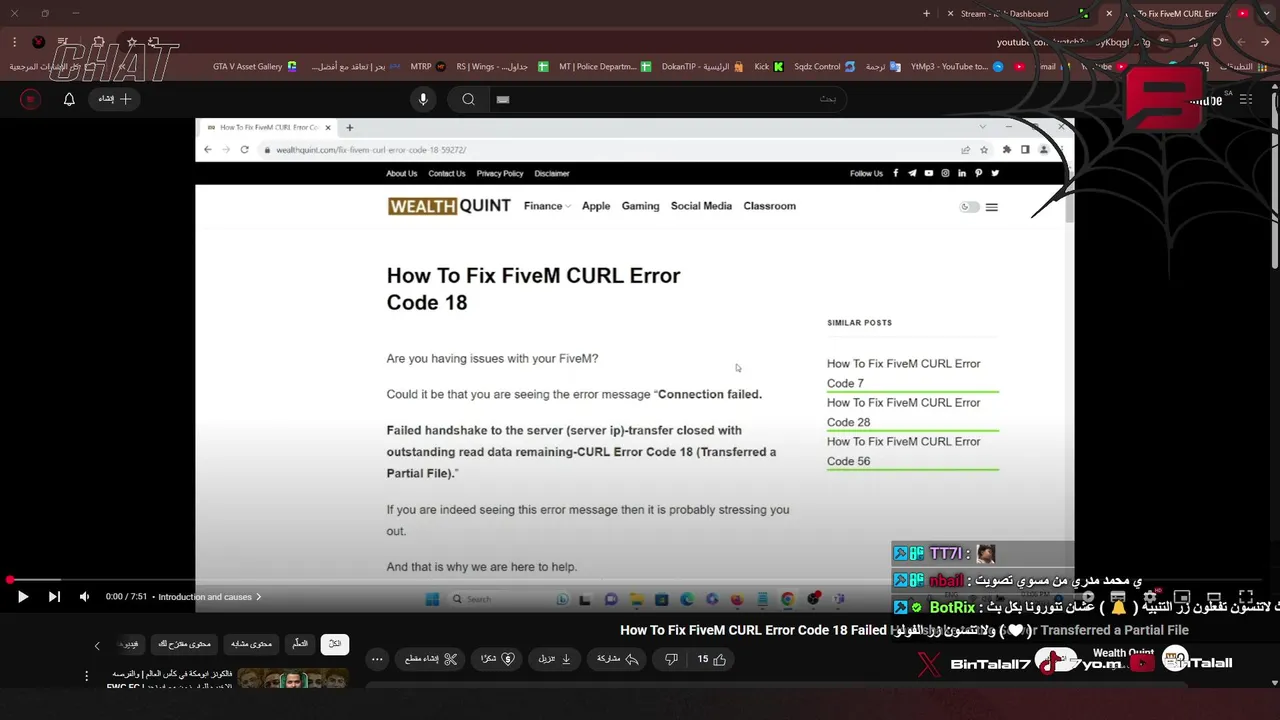
Task: Select the محتوى مقترح لك chip
Action: coord(184,644)
